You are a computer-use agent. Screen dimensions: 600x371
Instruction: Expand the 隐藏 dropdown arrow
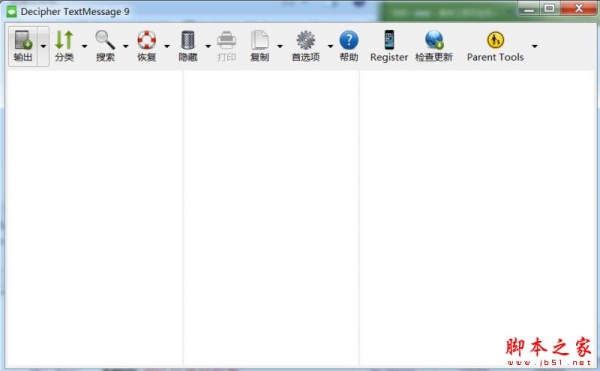(208, 46)
